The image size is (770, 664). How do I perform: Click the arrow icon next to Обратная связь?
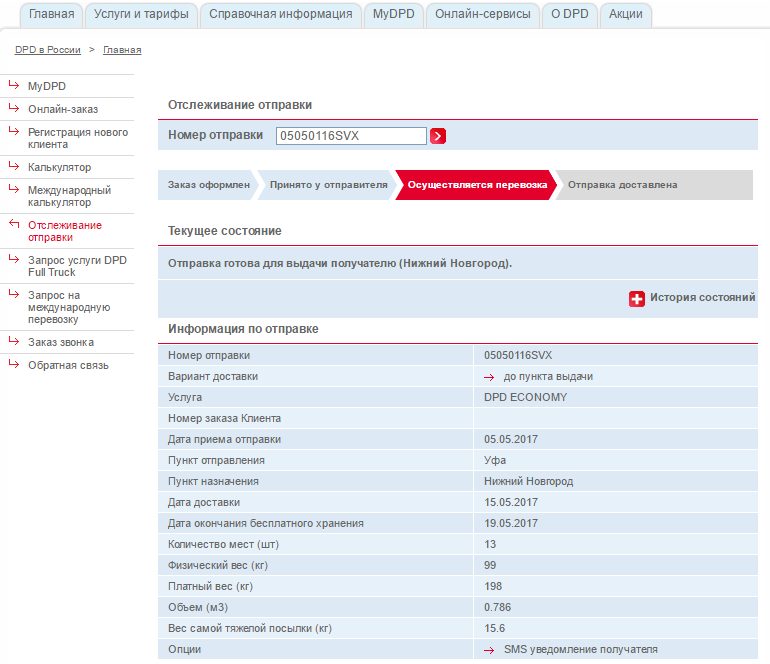pos(14,364)
